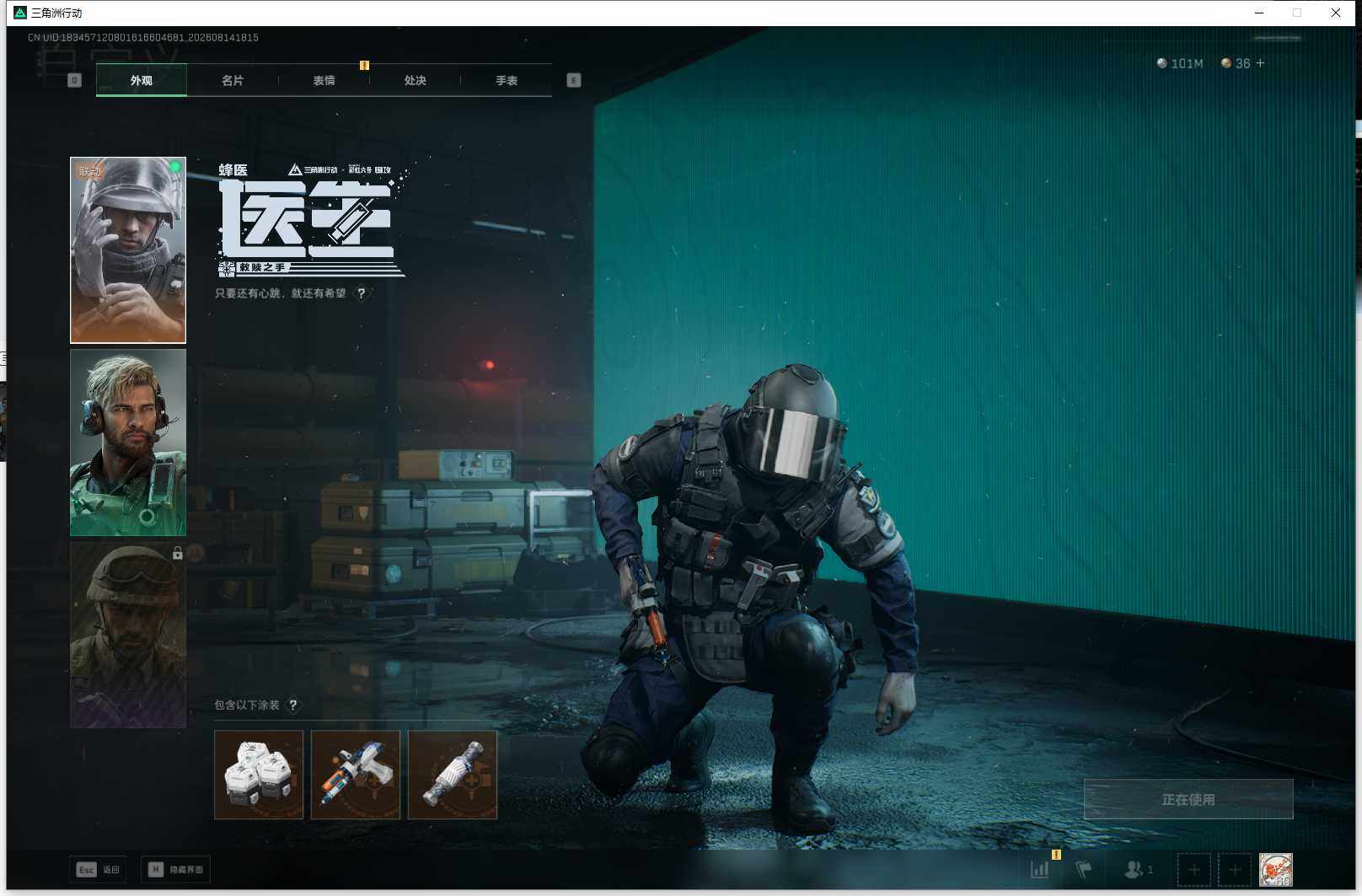
Task: Click the Q previous-tab key icon
Action: 74,80
